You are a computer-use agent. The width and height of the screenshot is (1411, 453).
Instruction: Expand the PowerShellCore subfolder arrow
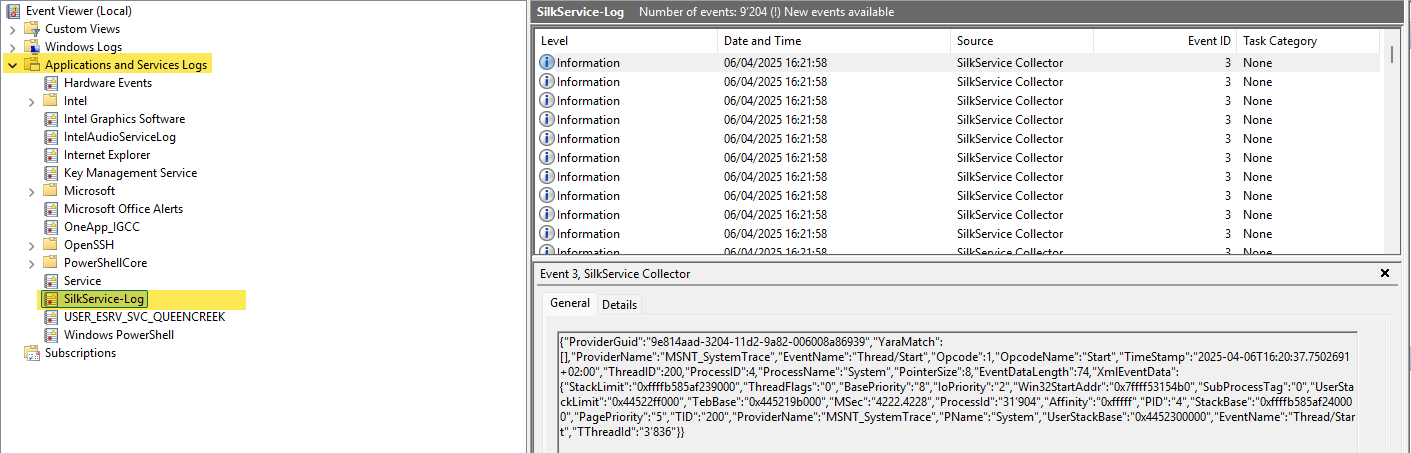(x=31, y=263)
